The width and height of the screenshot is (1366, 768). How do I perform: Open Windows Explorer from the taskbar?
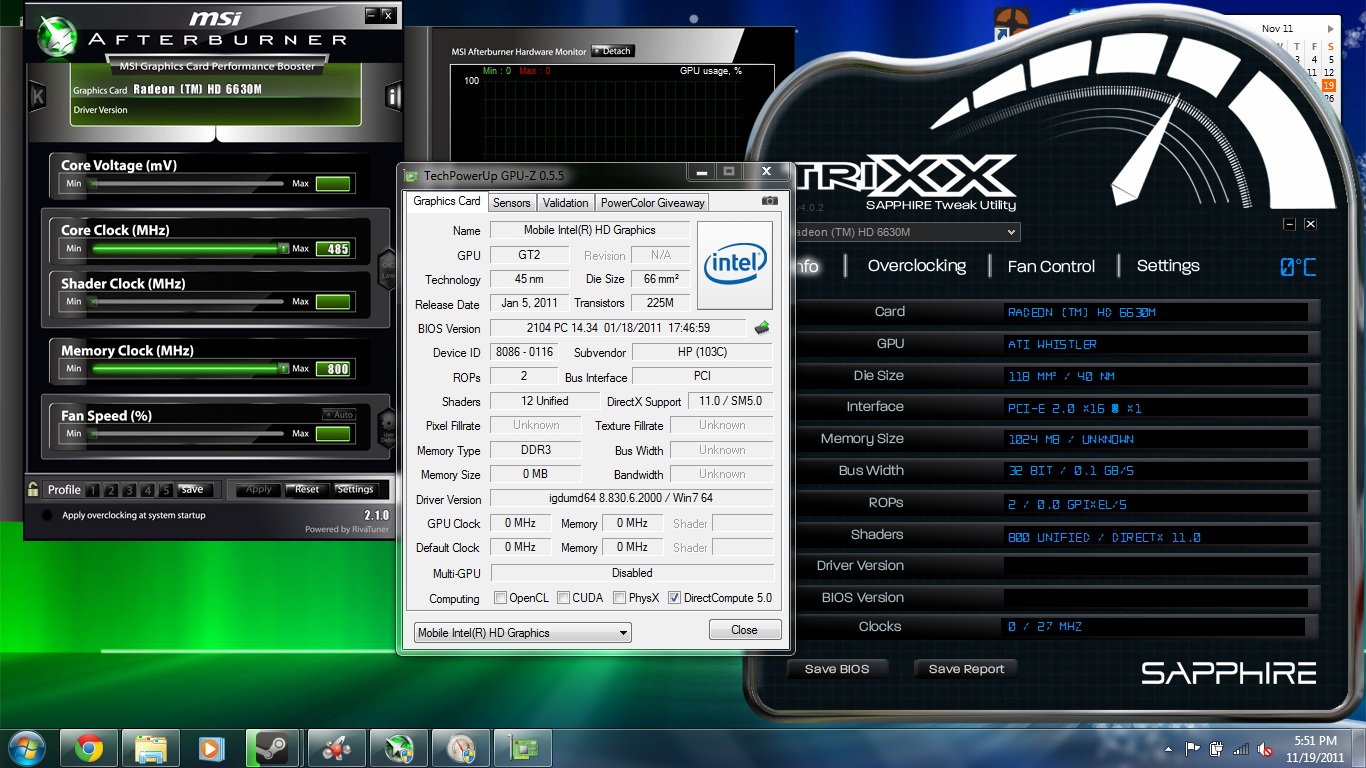point(151,747)
